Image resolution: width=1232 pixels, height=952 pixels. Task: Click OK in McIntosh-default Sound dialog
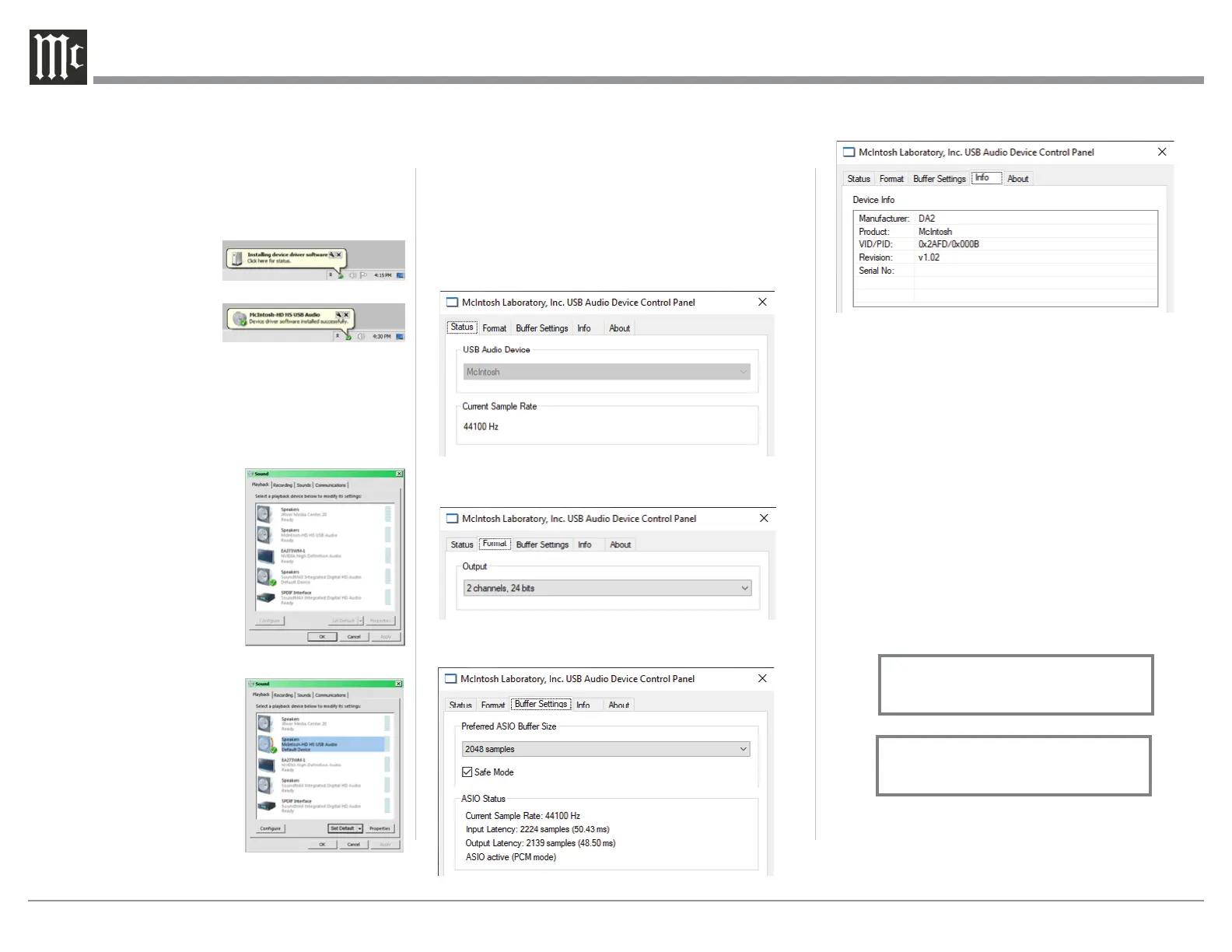point(322,844)
